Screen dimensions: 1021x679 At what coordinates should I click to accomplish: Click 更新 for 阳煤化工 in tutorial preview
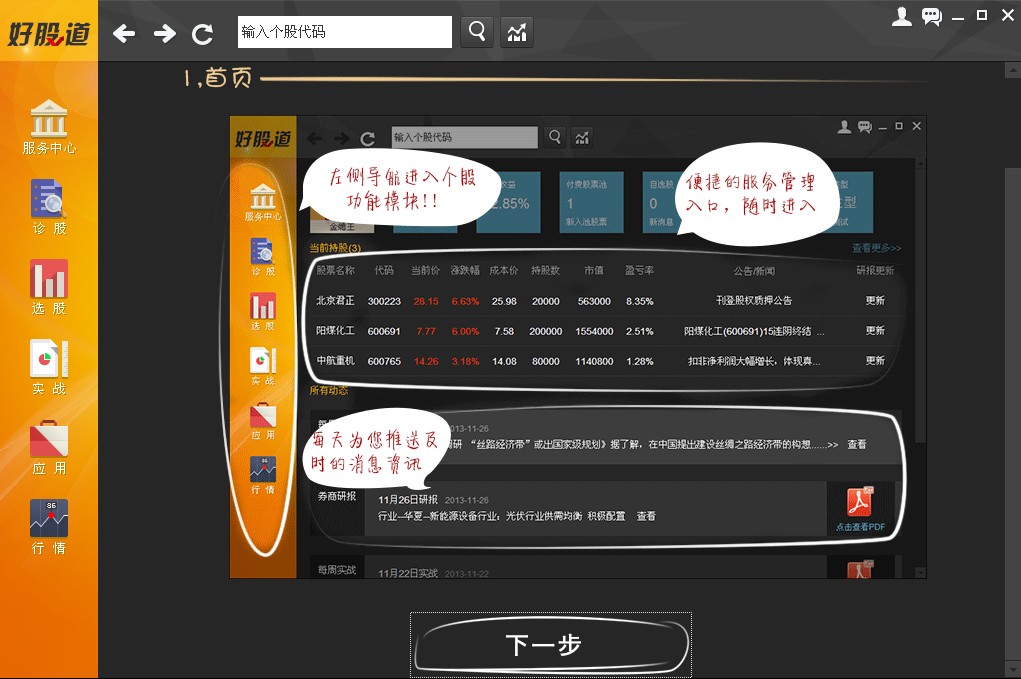point(875,331)
